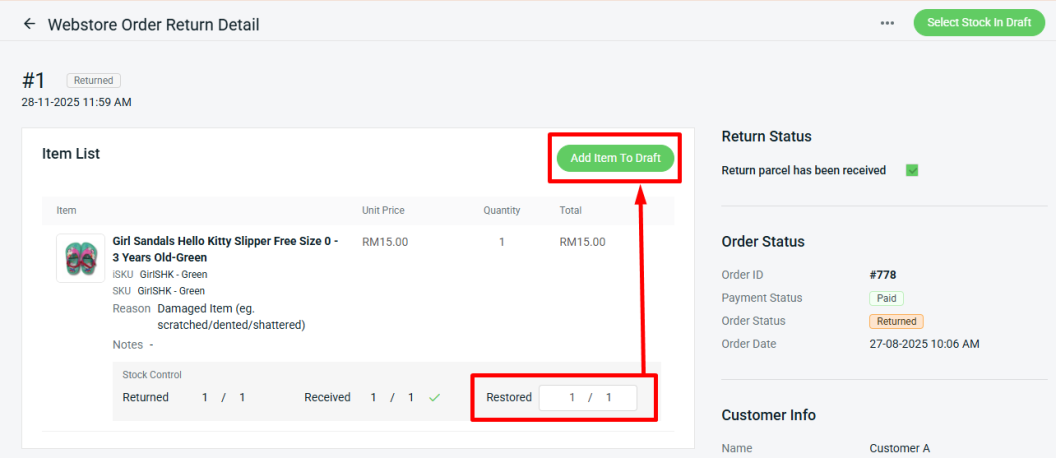Image resolution: width=1056 pixels, height=458 pixels.
Task: Select the Paid payment status badge
Action: pos(886,298)
